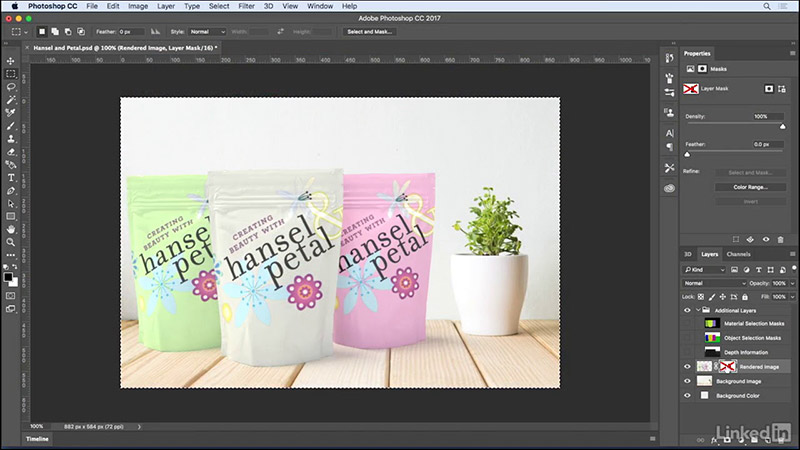Select the Rectangle shape tool

click(x=11, y=217)
